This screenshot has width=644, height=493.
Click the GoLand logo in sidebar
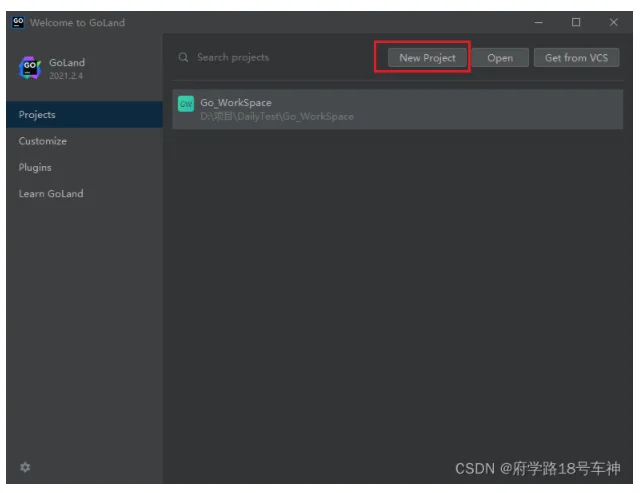[x=30, y=68]
